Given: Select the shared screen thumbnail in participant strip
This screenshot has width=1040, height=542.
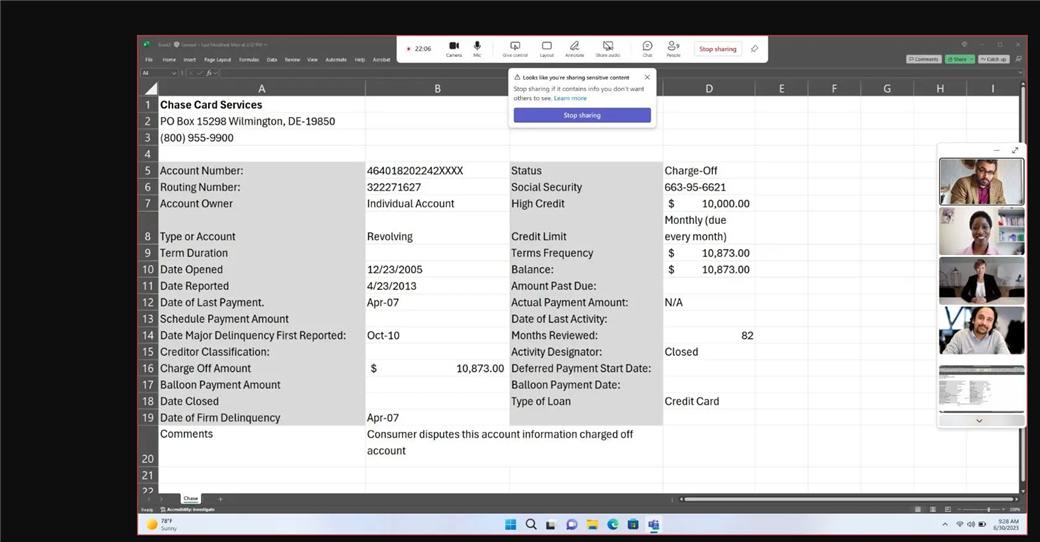Looking at the screenshot, I should (x=981, y=389).
